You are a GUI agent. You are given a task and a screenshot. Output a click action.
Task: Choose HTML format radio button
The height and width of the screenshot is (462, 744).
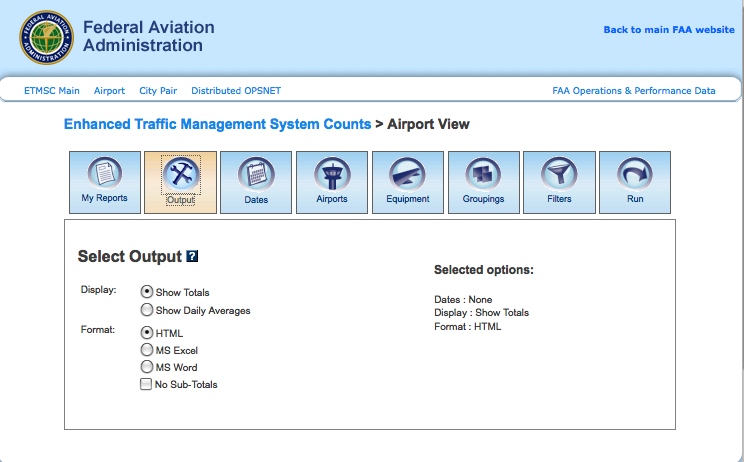click(x=147, y=333)
